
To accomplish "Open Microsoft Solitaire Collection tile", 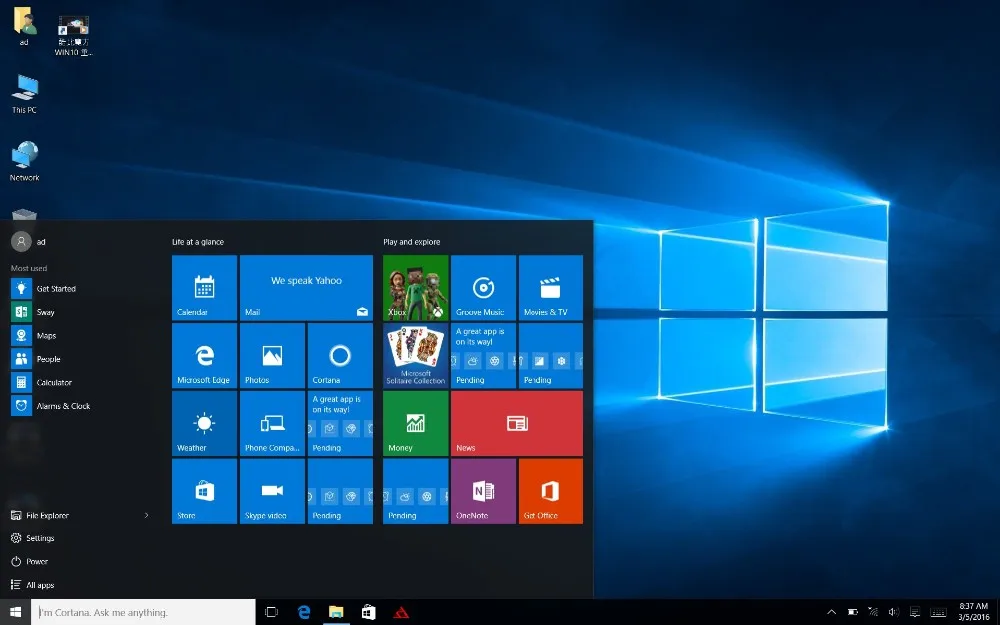I will [x=415, y=355].
